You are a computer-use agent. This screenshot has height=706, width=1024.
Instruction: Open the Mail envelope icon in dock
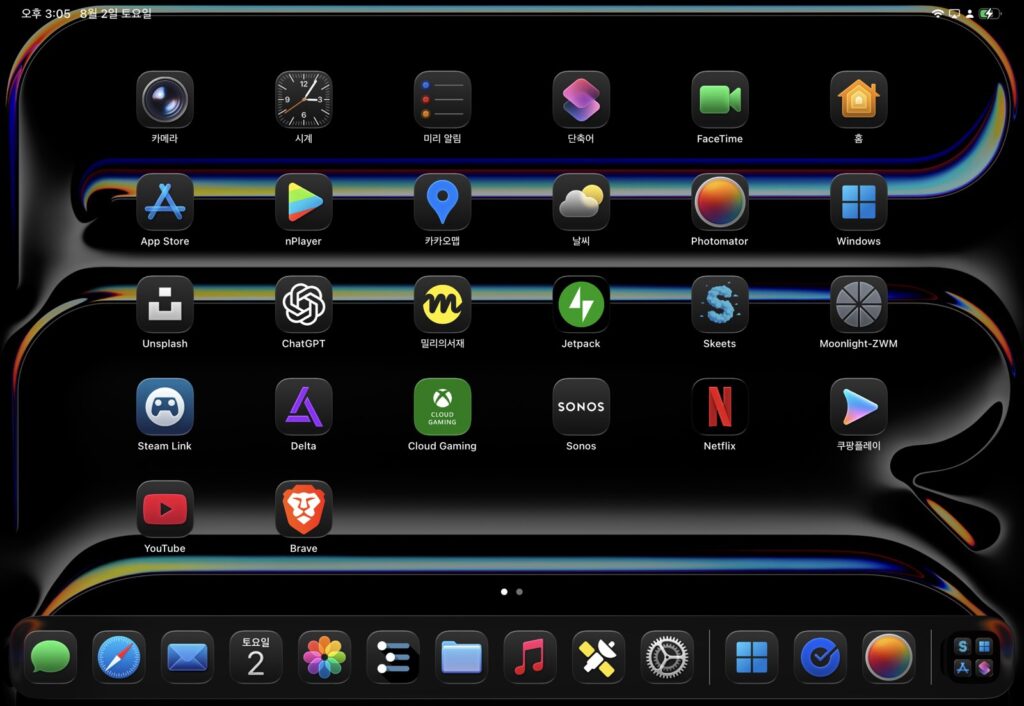tap(187, 657)
